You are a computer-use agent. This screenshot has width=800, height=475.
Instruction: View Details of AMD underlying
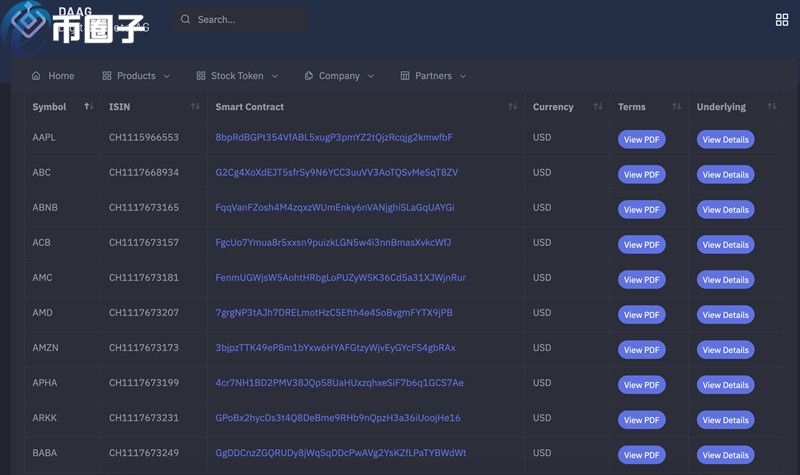725,315
